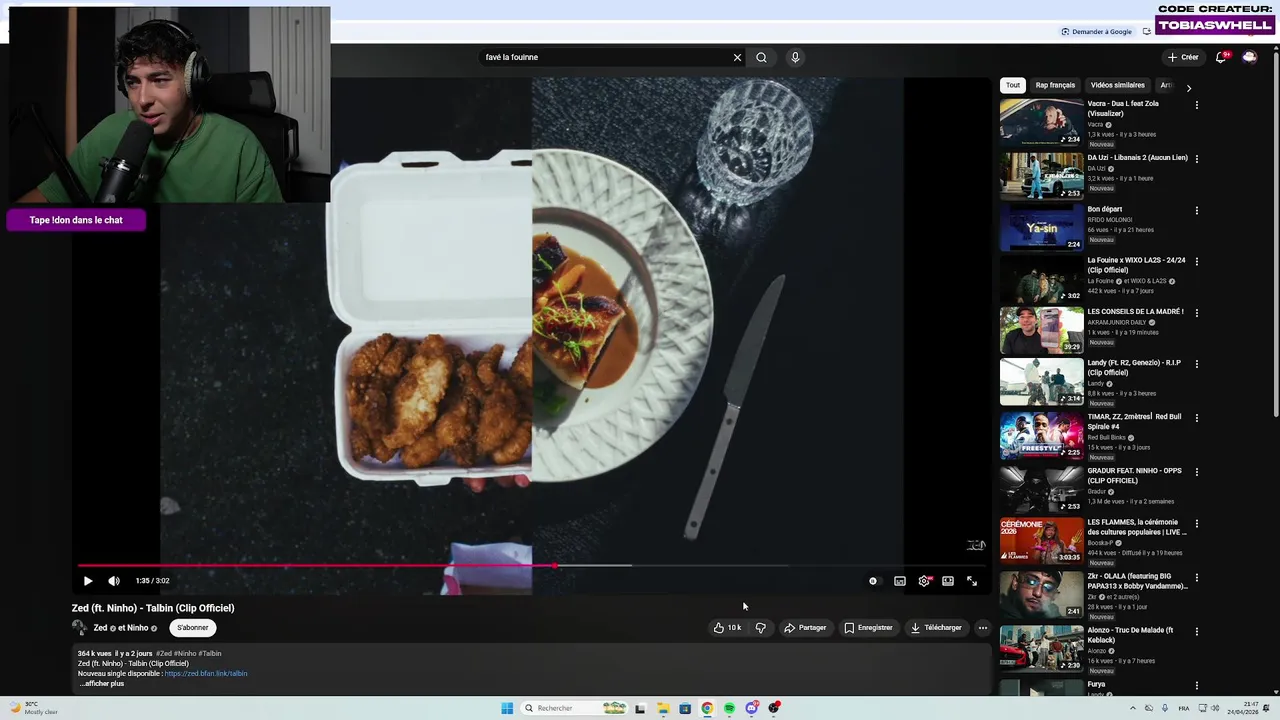This screenshot has height=720, width=1280.
Task: Dislike the video with the thumbs down
Action: pos(761,628)
